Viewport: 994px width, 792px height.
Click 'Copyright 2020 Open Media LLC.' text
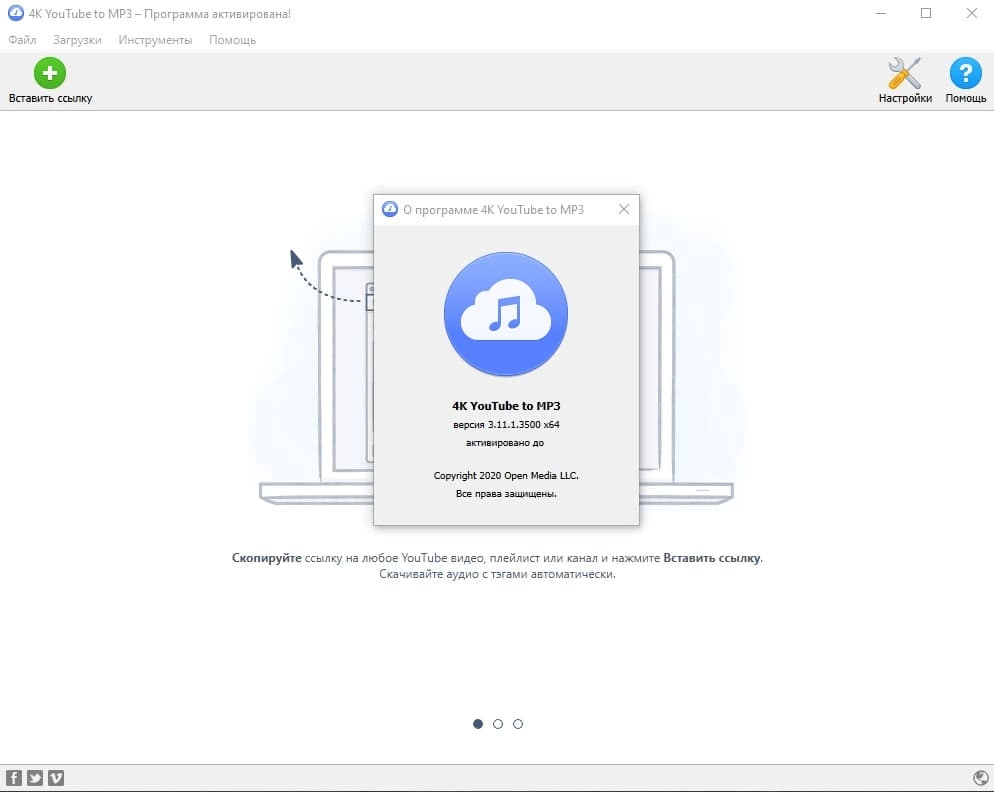pos(506,476)
